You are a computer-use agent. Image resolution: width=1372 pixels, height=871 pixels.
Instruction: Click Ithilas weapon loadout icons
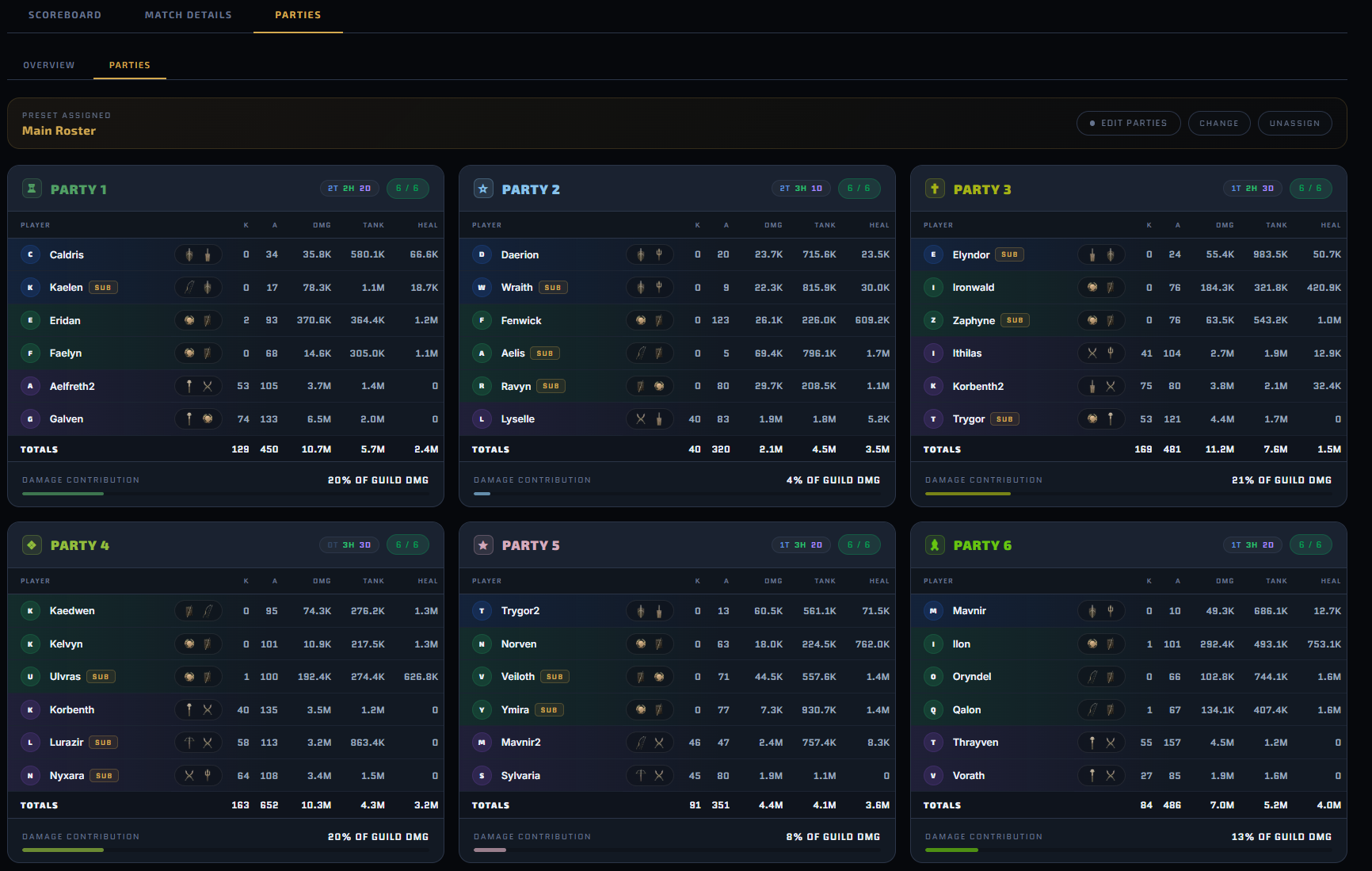[x=1101, y=353]
